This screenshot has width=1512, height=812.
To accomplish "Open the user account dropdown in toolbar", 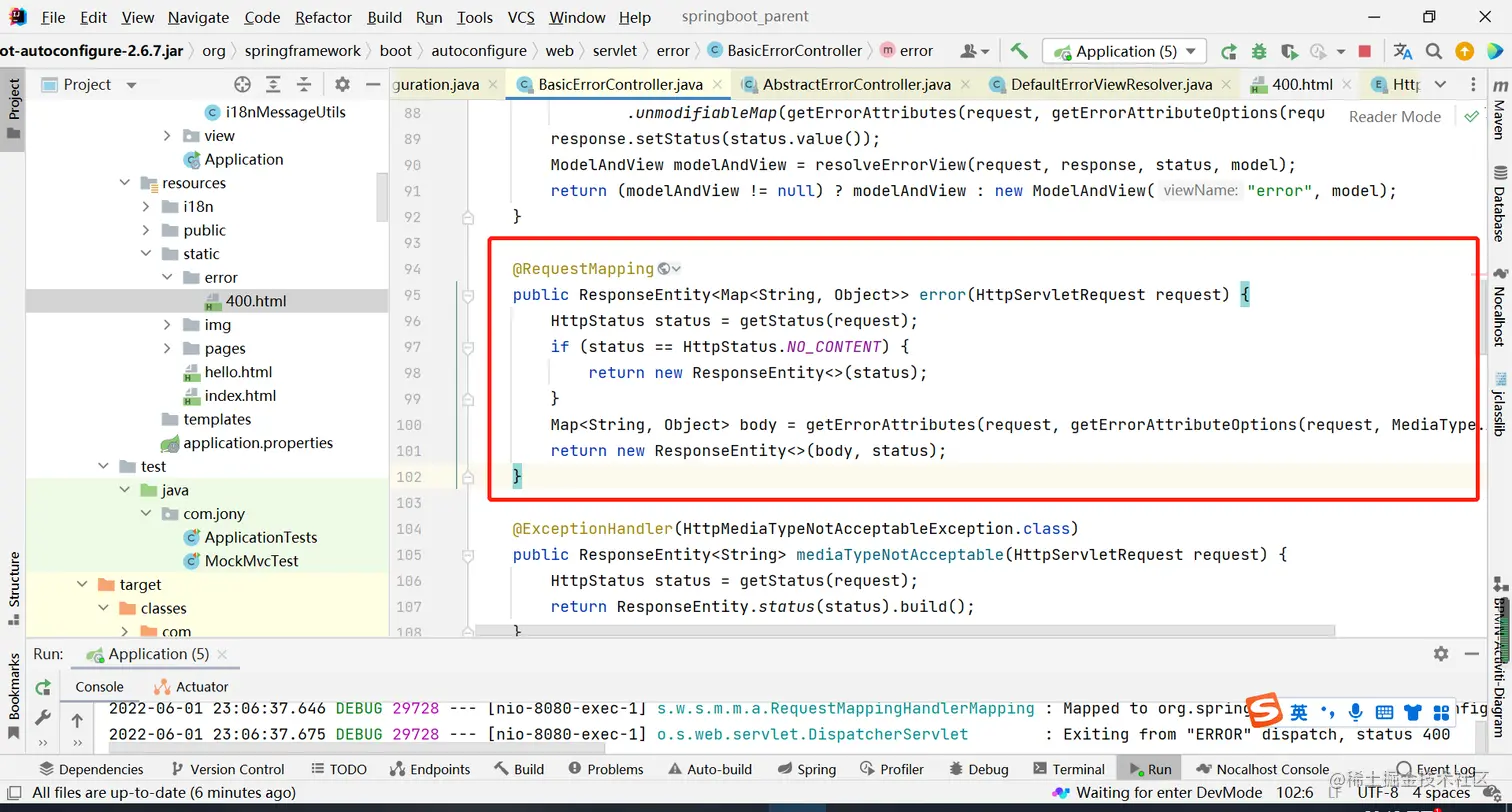I will point(974,51).
